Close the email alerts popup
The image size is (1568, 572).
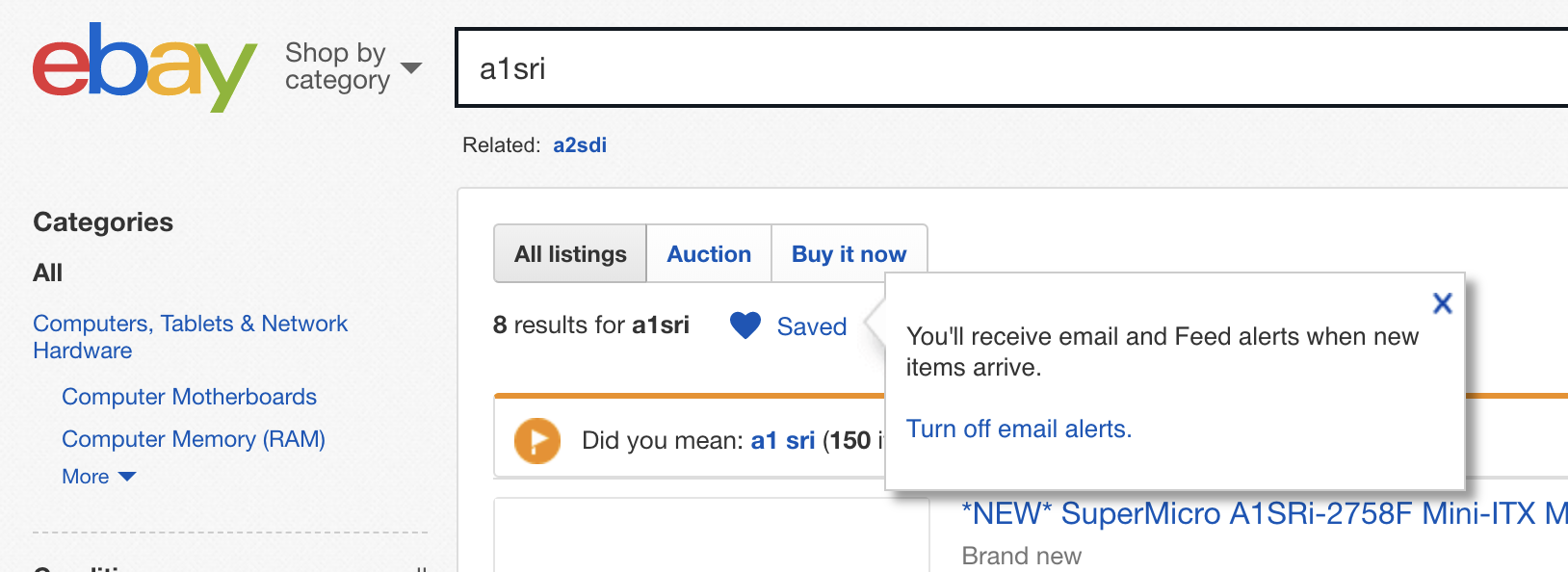[1442, 303]
